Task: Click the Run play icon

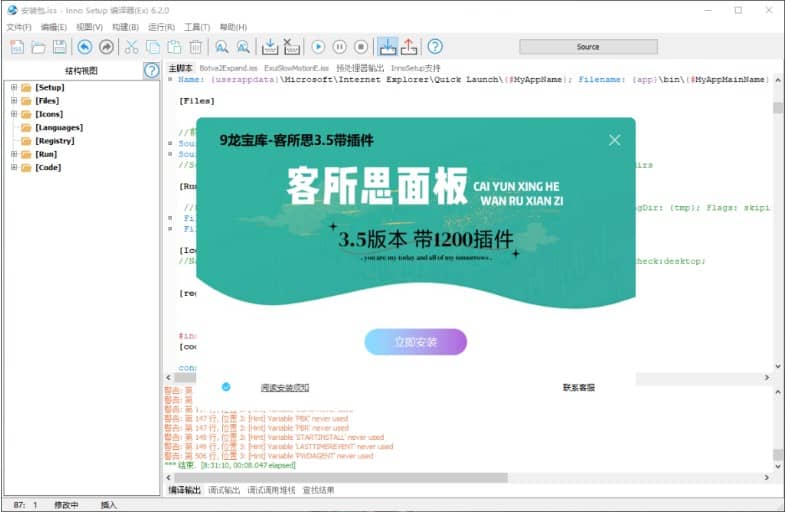Action: (x=318, y=47)
